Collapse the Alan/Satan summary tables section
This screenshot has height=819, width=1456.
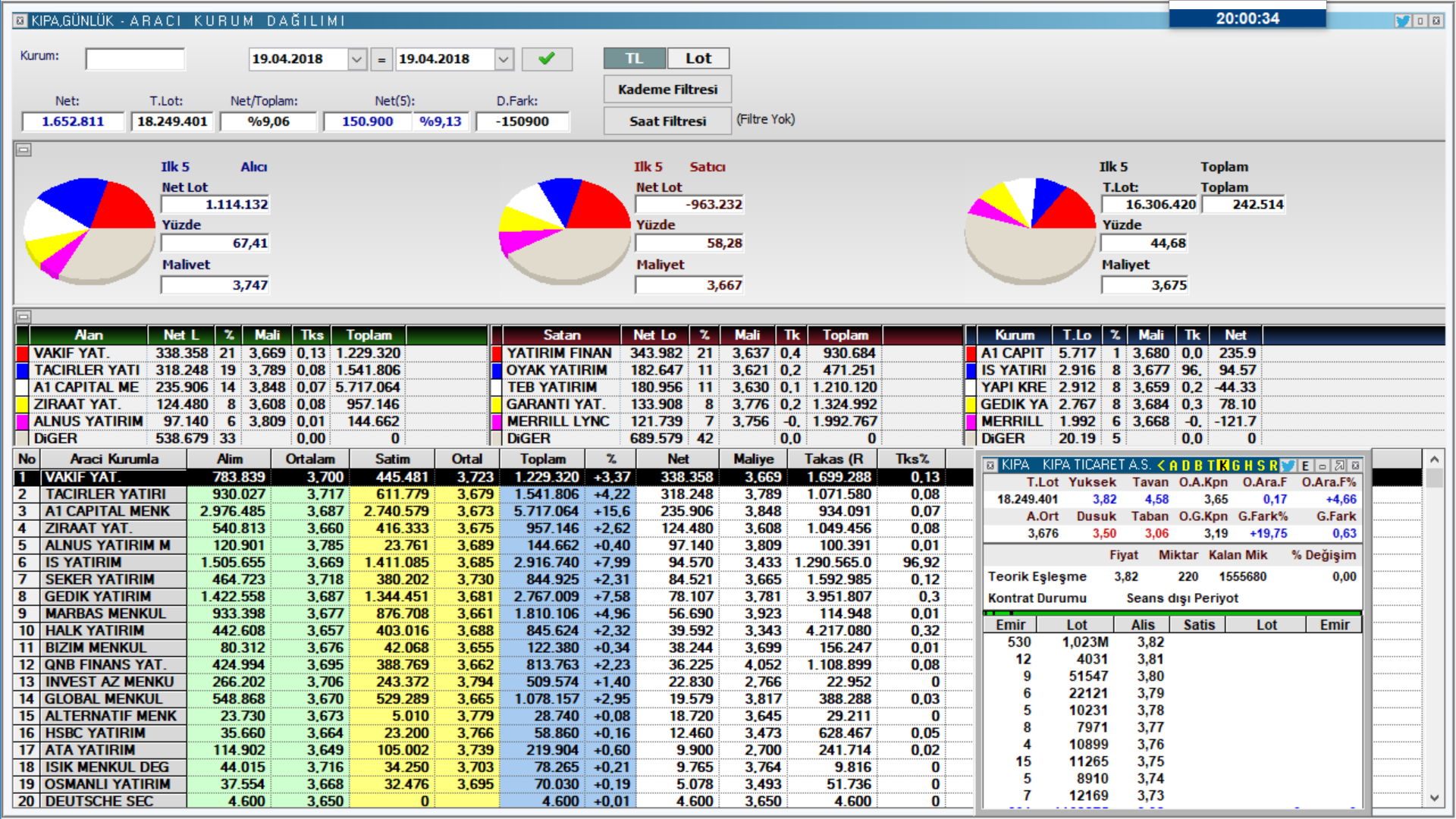point(24,316)
